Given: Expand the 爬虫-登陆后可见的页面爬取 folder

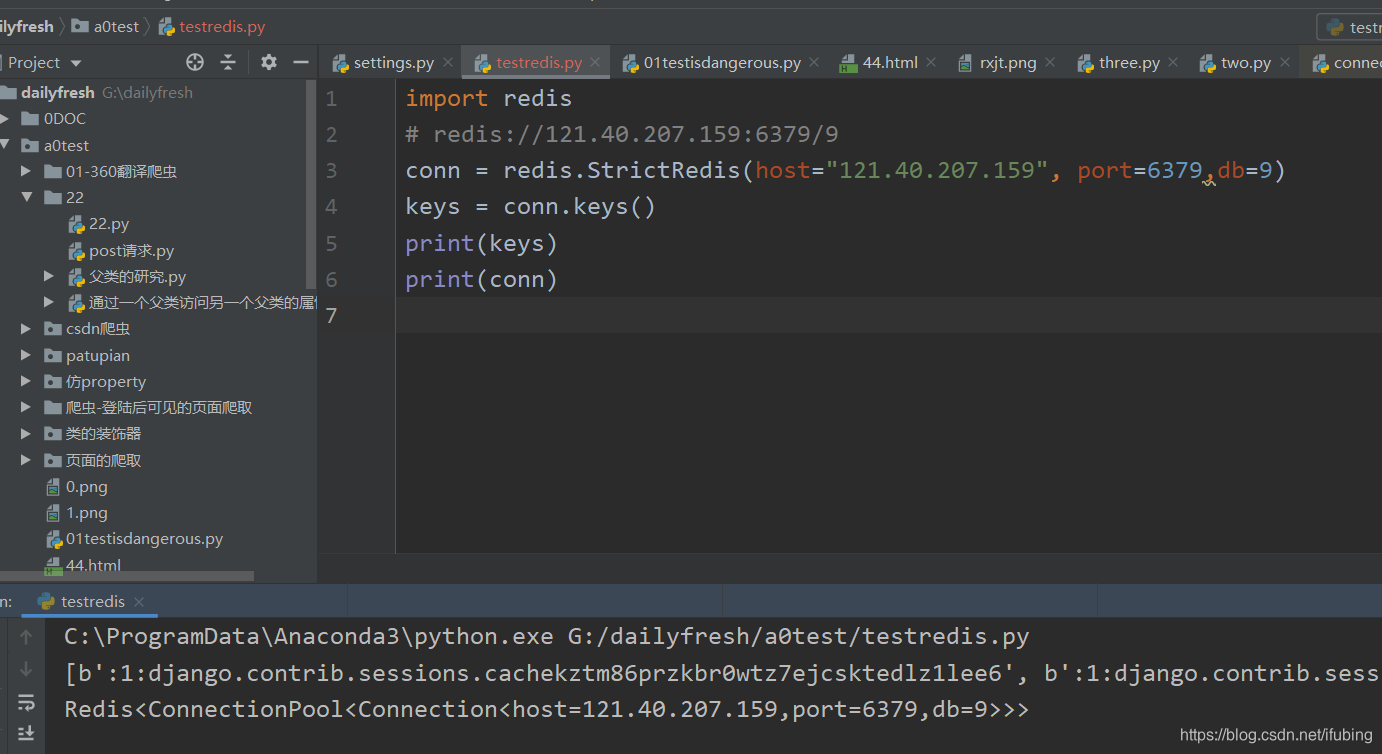Looking at the screenshot, I should coord(26,407).
